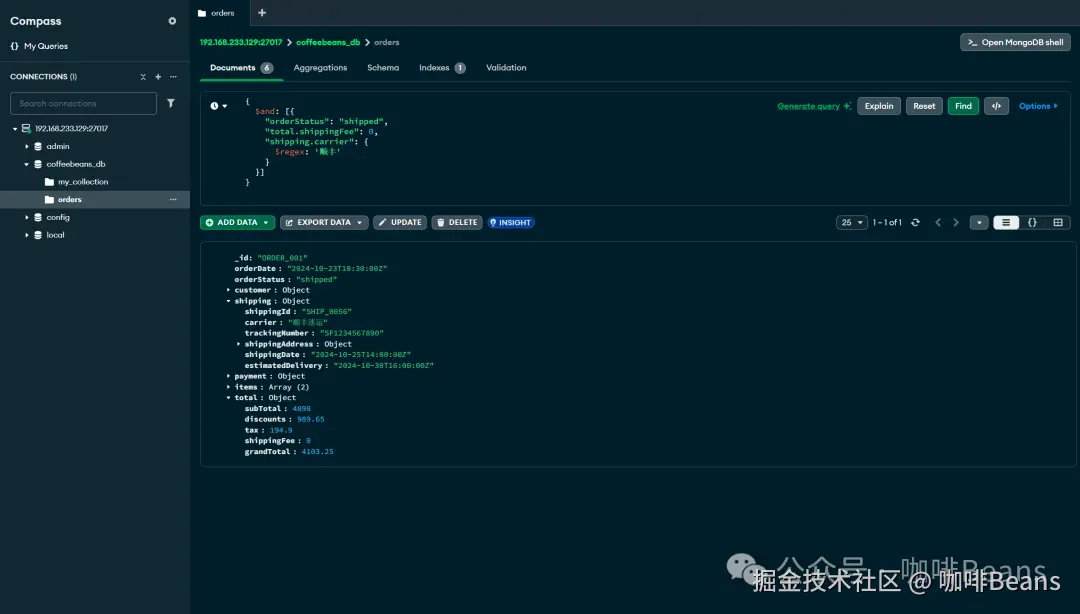Focus the Search connections field
1080x614 pixels.
pyautogui.click(x=83, y=103)
